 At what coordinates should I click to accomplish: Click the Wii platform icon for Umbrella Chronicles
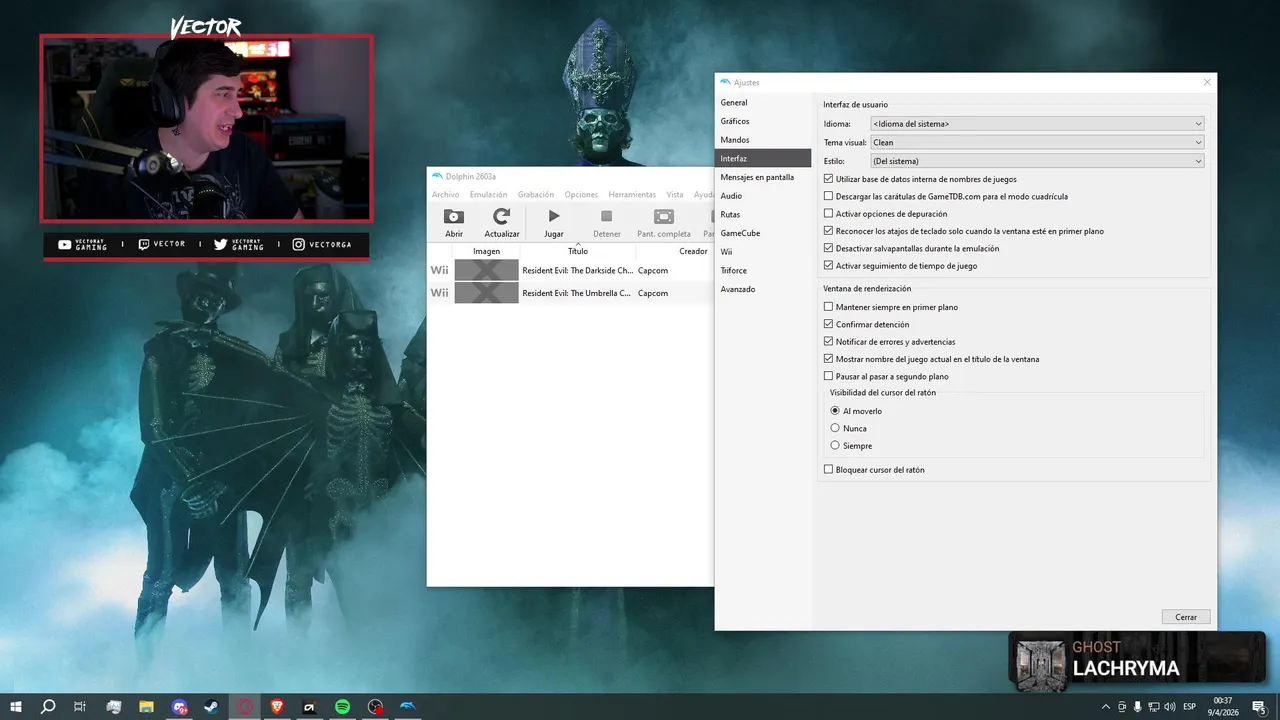click(440, 293)
